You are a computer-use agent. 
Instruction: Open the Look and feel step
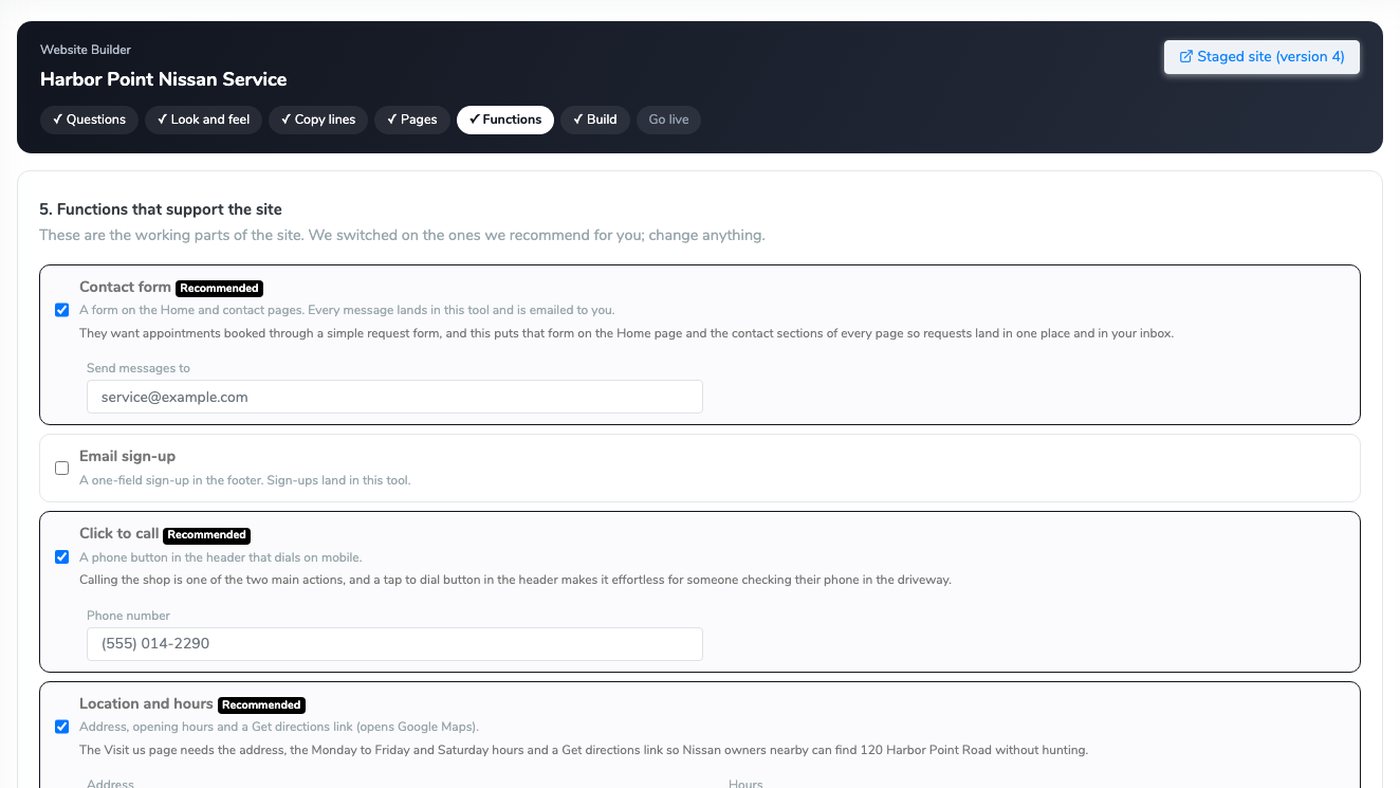pos(204,119)
